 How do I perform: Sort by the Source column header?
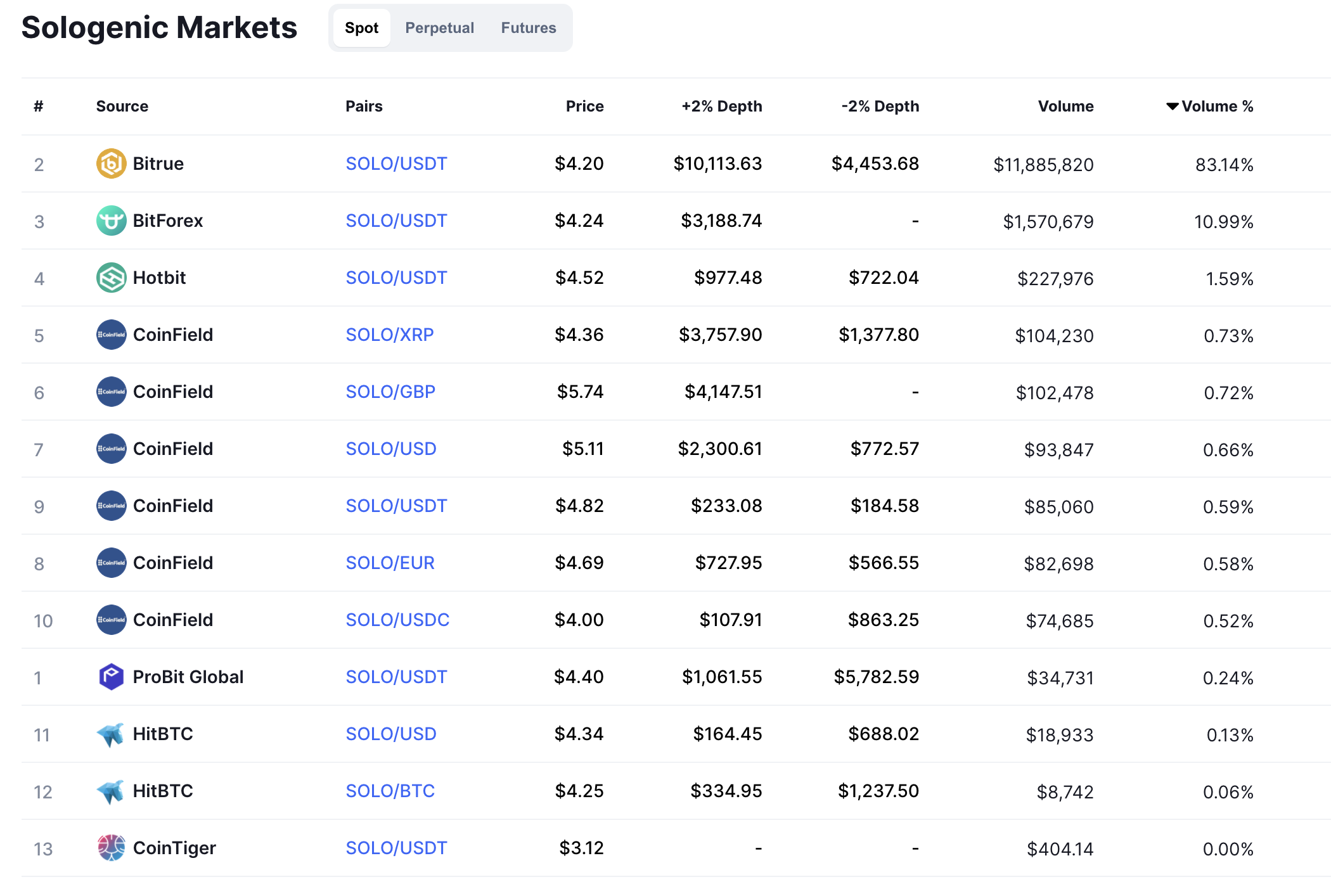click(x=122, y=106)
